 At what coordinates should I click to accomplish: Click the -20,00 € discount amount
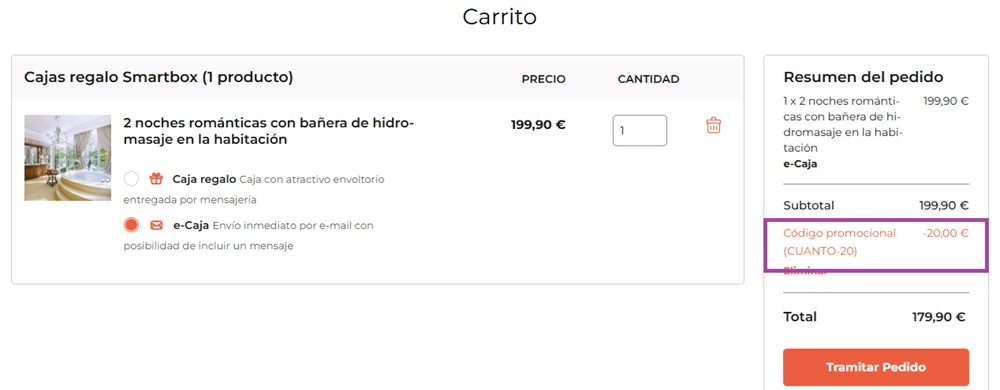tap(945, 233)
